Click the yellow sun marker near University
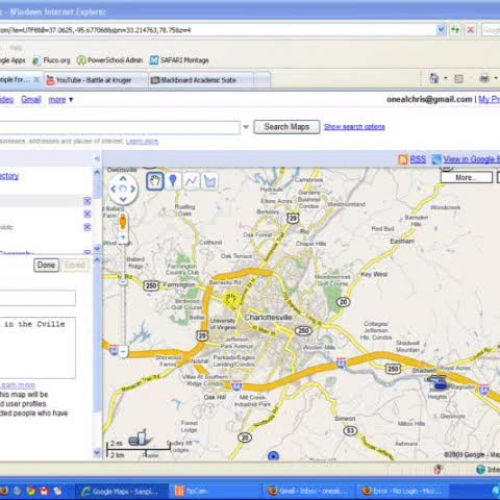The image size is (500, 500). coord(231,299)
